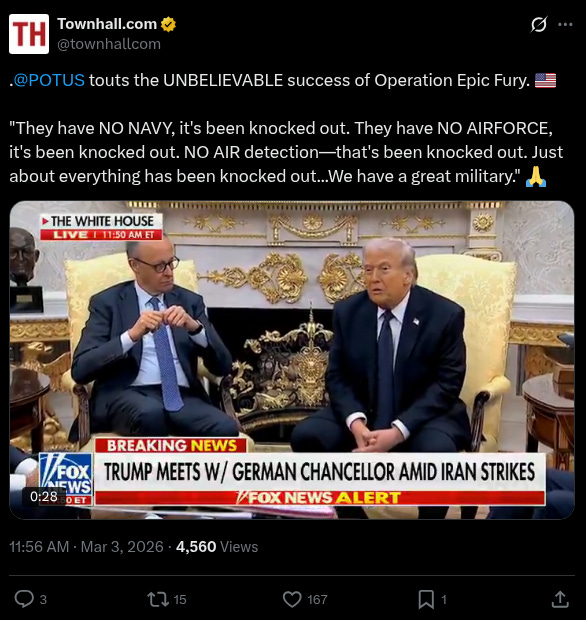Click the repost arrows icon
The image size is (586, 620).
click(158, 599)
